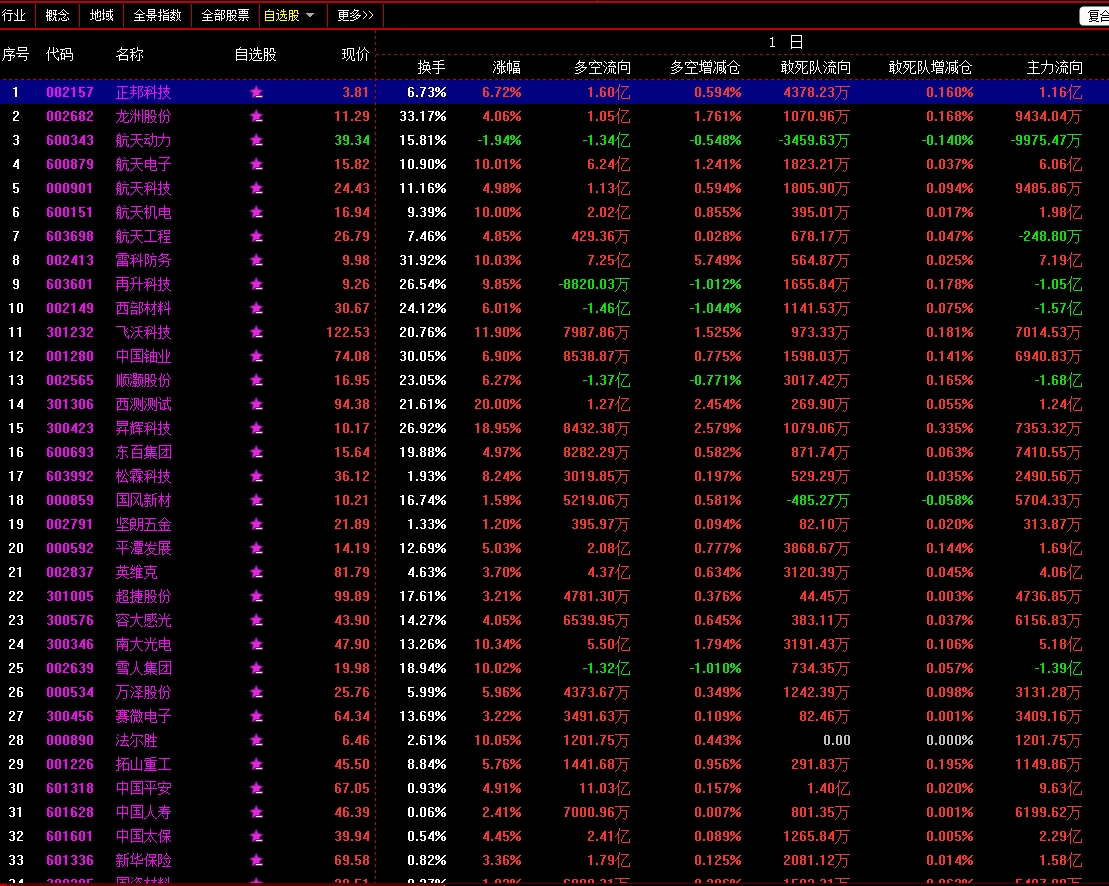This screenshot has height=886, width=1109.
Task: Sort by 敢死队增减仓 column header
Action: [930, 67]
